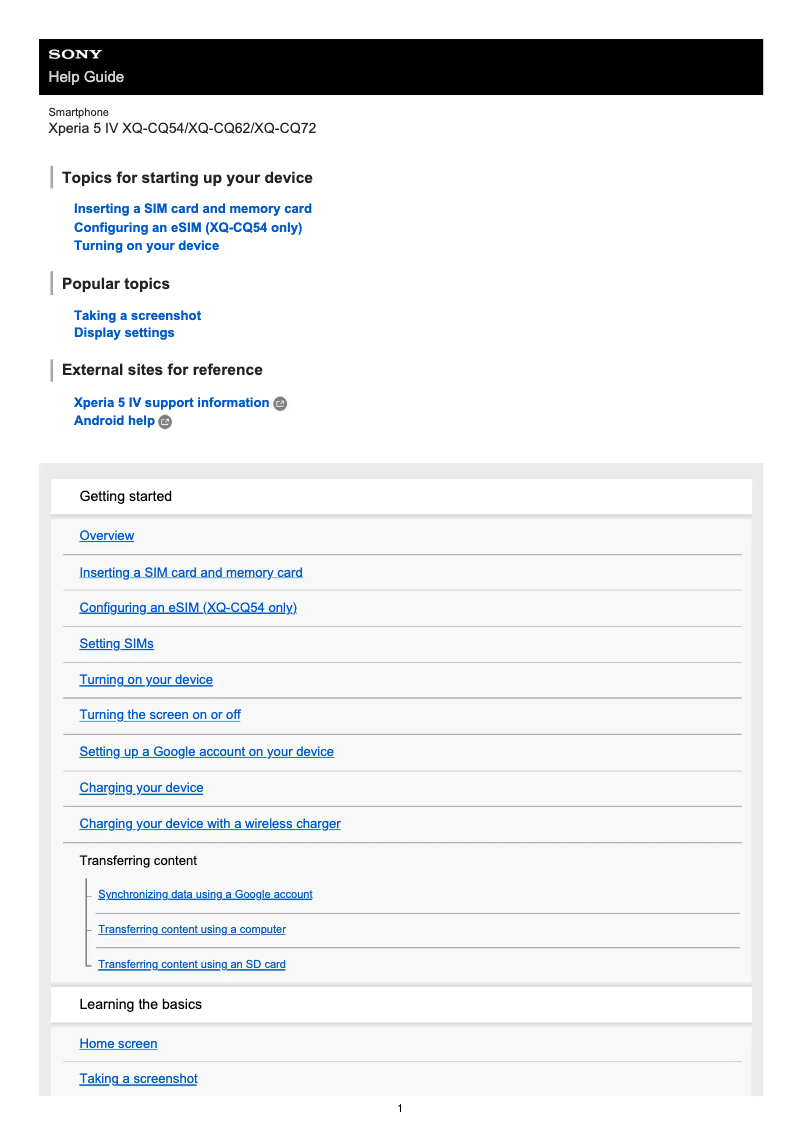Go to Charging your device
Image resolution: width=802 pixels, height=1134 pixels.
(141, 788)
